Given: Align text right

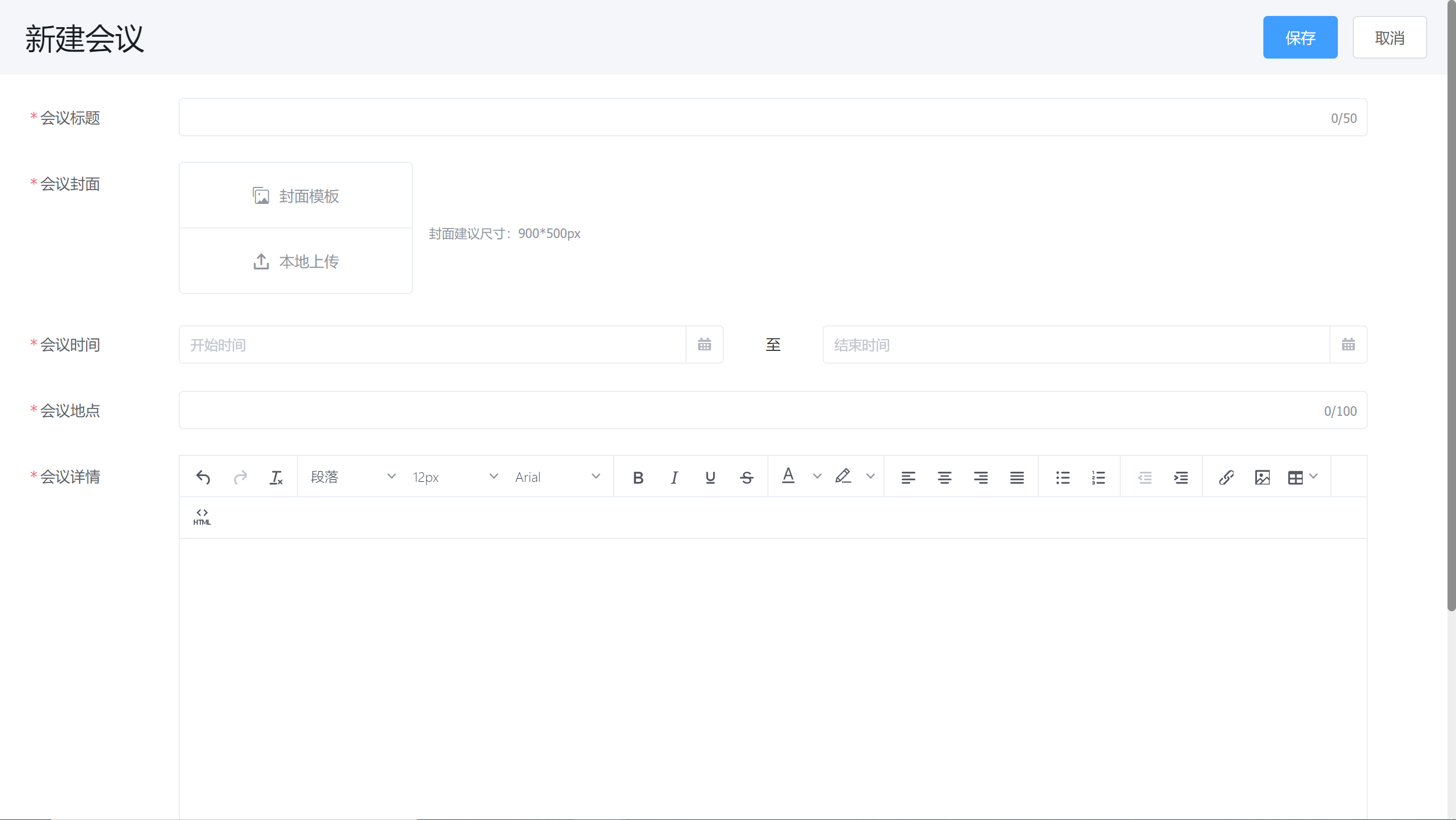Looking at the screenshot, I should tap(981, 477).
